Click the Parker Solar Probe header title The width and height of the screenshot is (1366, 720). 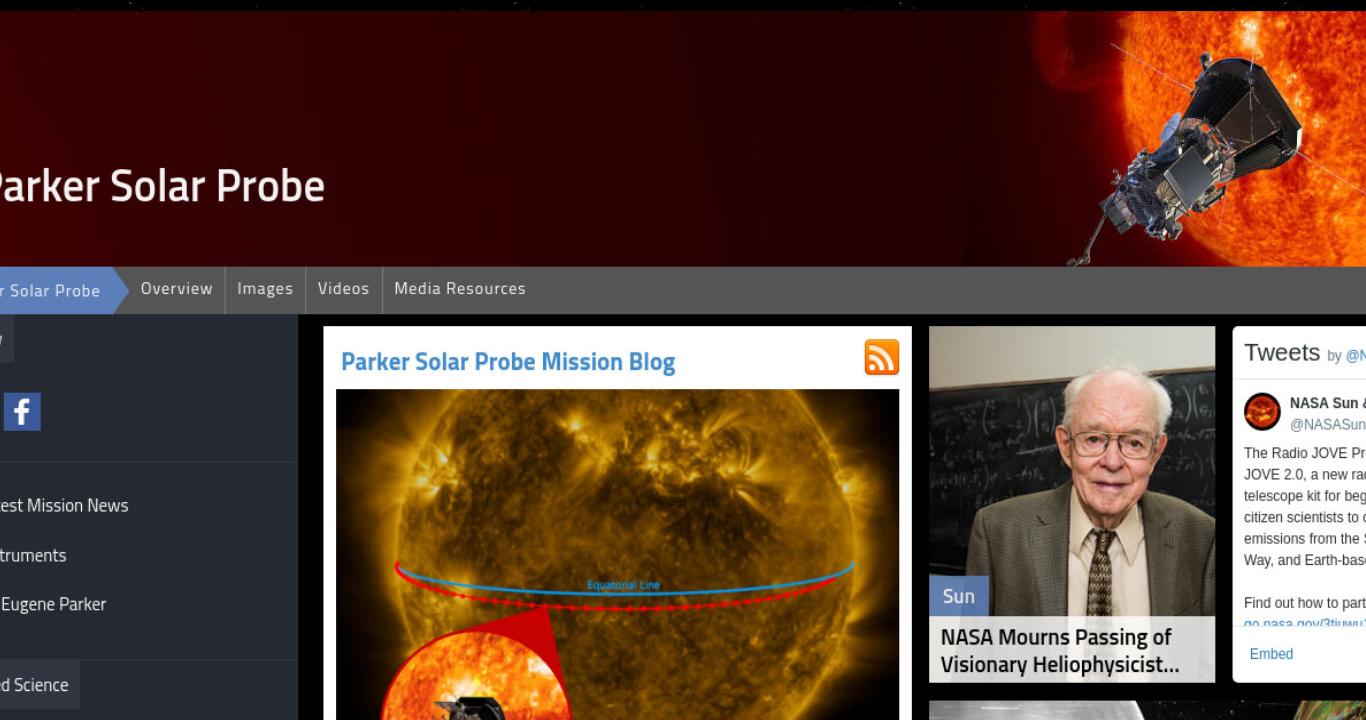160,186
